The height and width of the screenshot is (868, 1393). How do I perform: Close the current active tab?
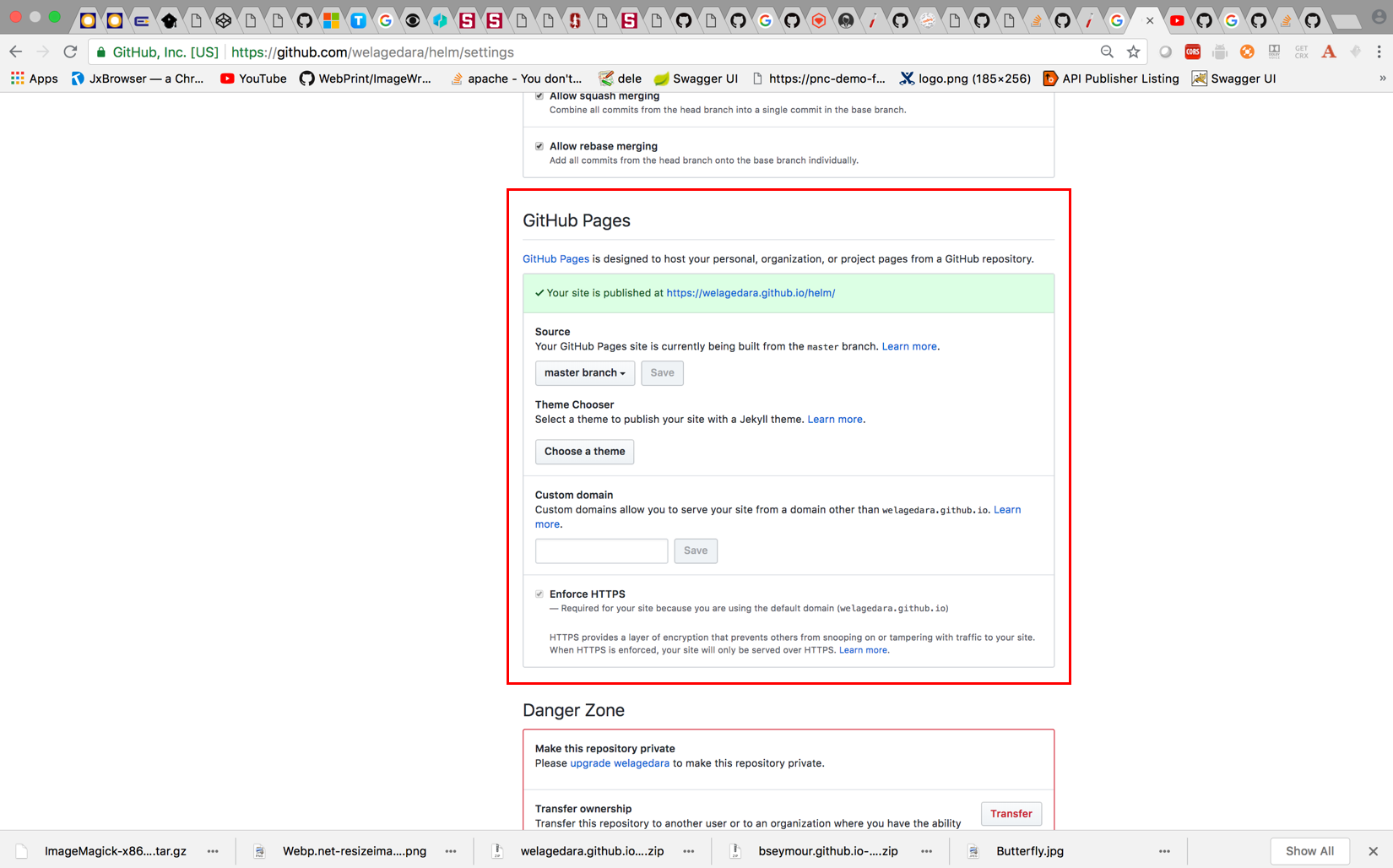click(x=1149, y=20)
